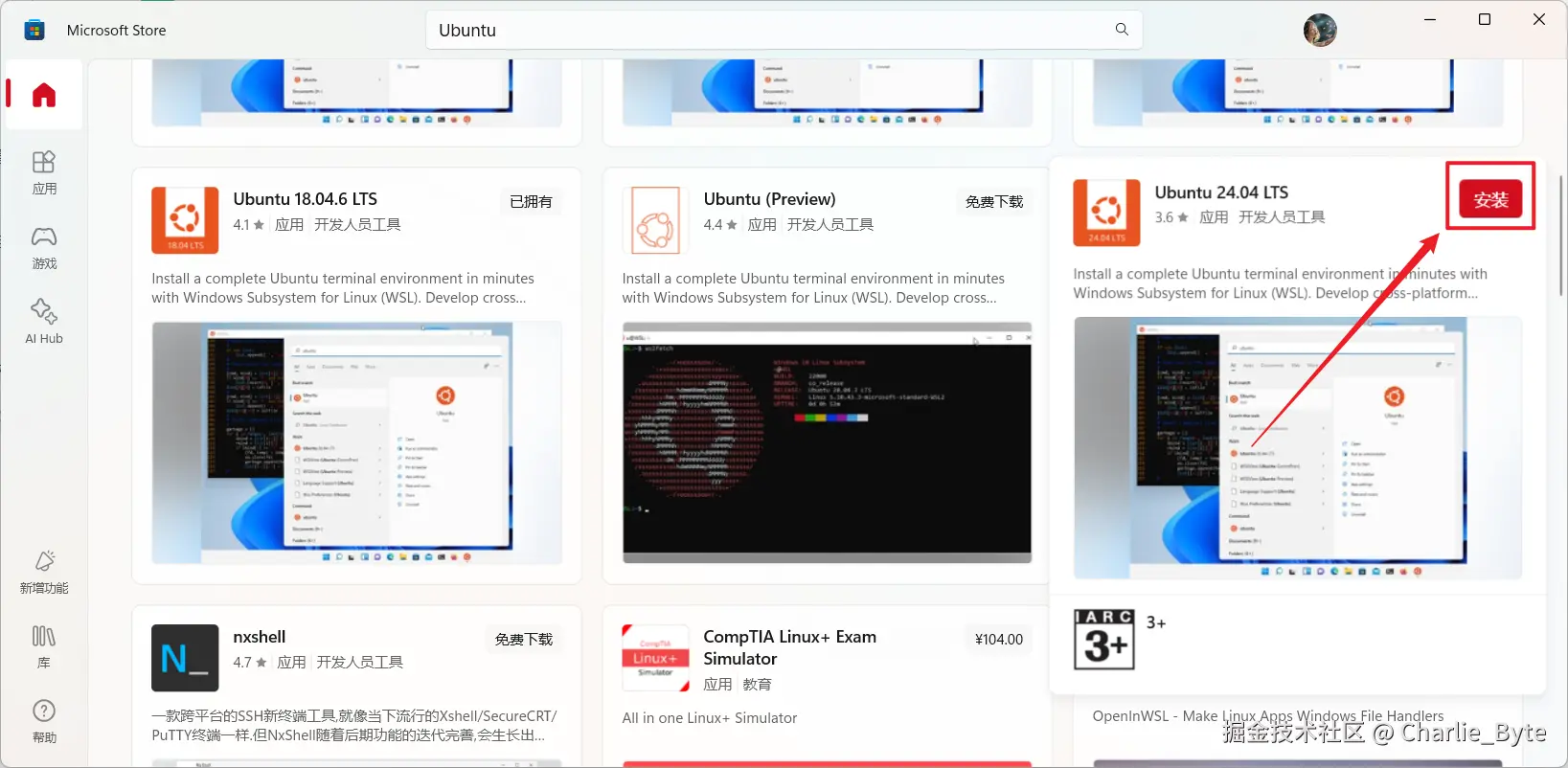Click the CompTIA Linux+ Simulator app icon
This screenshot has width=1568, height=768.
655,658
